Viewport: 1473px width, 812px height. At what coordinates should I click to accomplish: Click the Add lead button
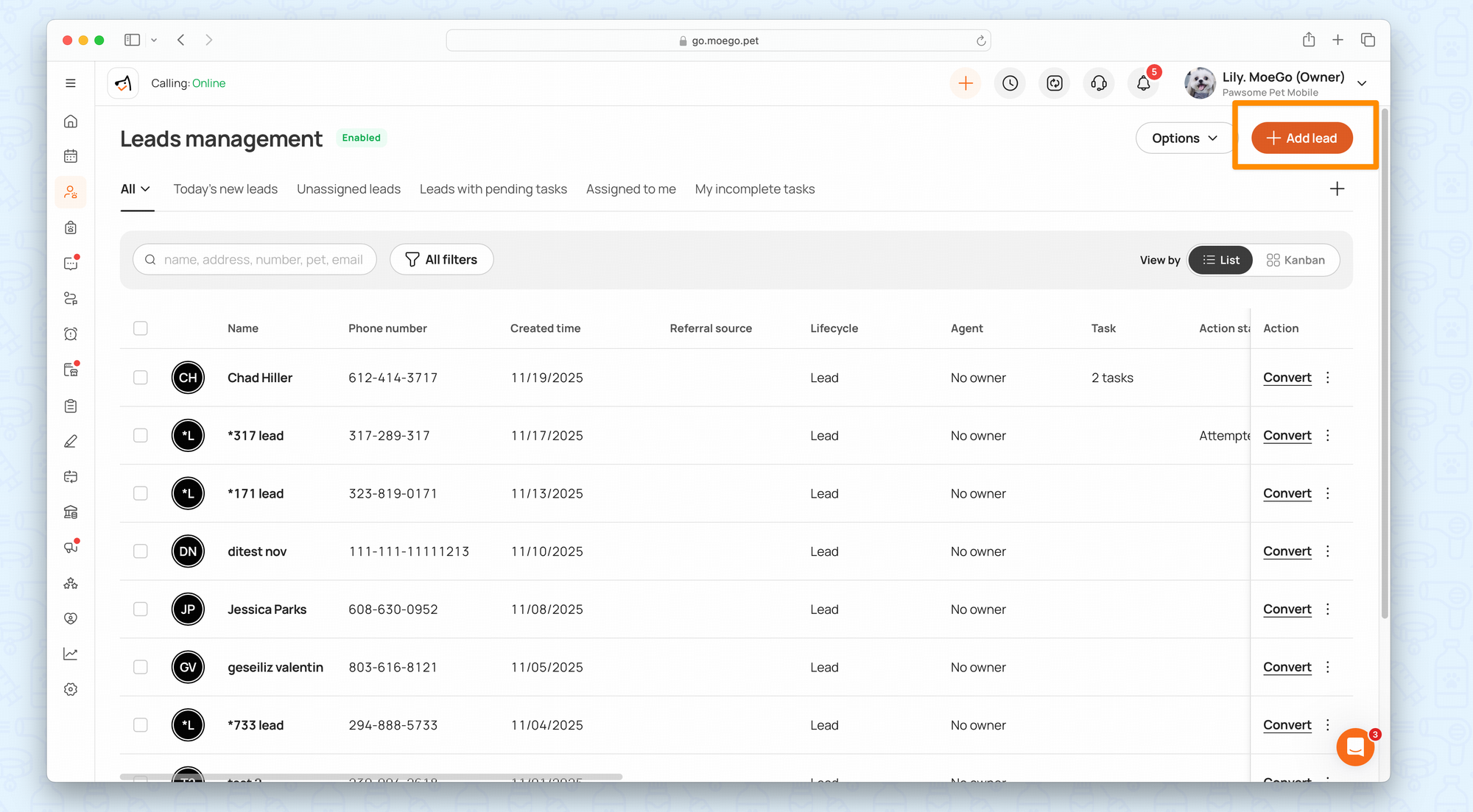pos(1301,138)
